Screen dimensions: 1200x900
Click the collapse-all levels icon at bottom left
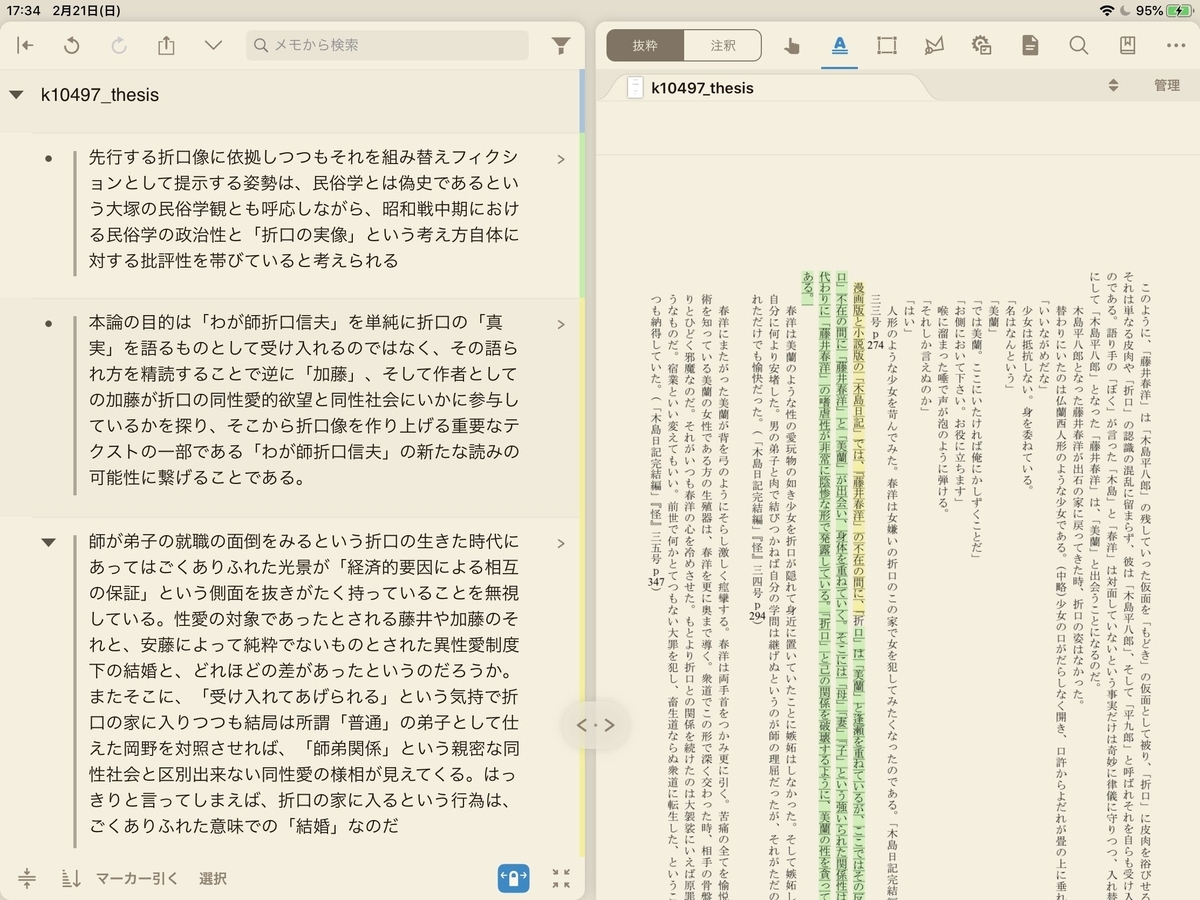click(x=27, y=879)
